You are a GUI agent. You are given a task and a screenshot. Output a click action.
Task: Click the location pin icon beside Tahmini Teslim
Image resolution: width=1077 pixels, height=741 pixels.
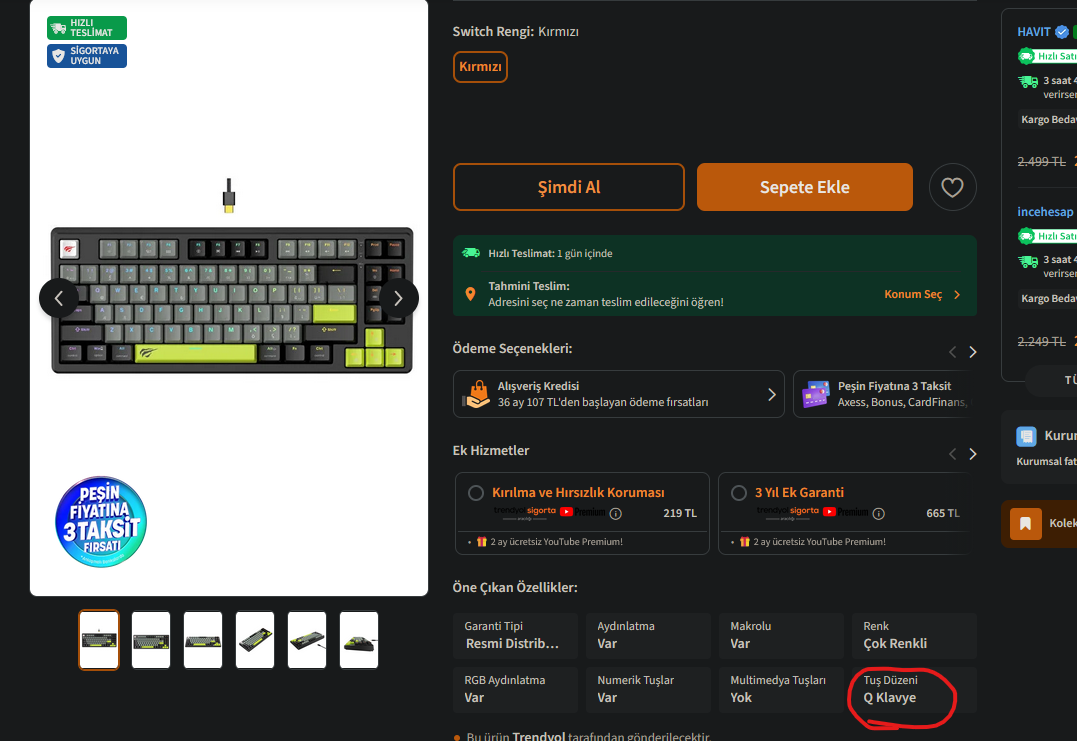pyautogui.click(x=471, y=294)
